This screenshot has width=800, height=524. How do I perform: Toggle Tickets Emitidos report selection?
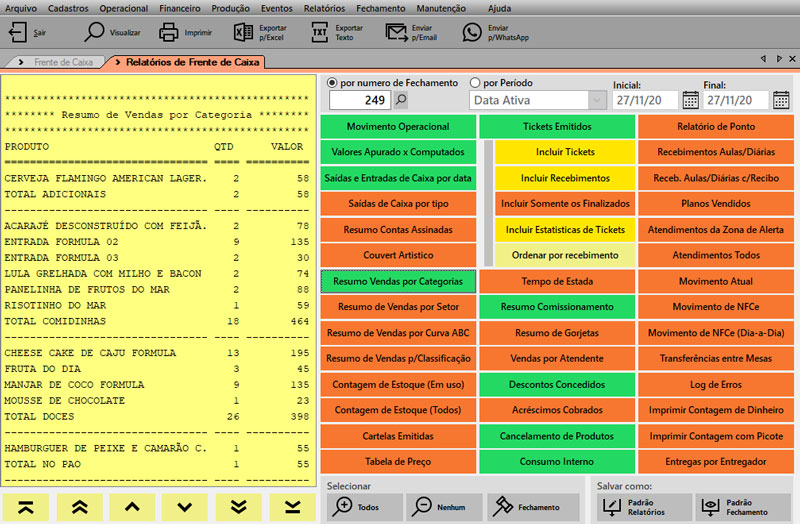(557, 127)
